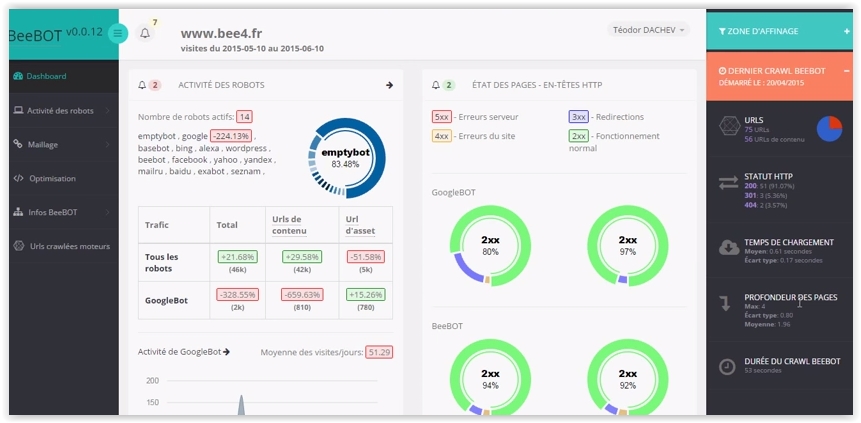Click the BeeBOT logo title

click(x=36, y=35)
